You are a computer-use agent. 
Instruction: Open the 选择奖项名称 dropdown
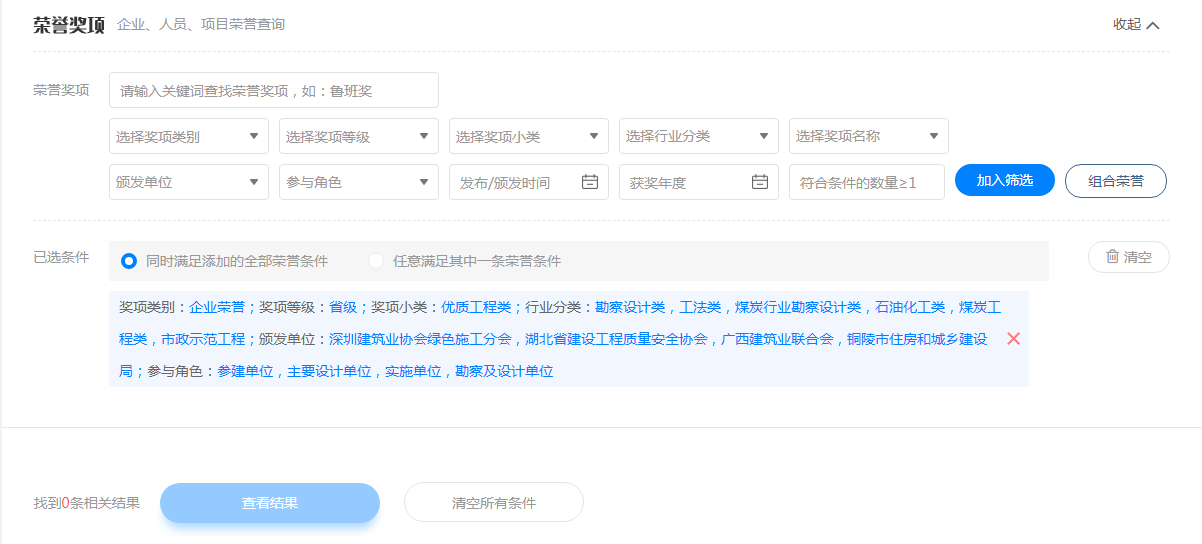869,136
